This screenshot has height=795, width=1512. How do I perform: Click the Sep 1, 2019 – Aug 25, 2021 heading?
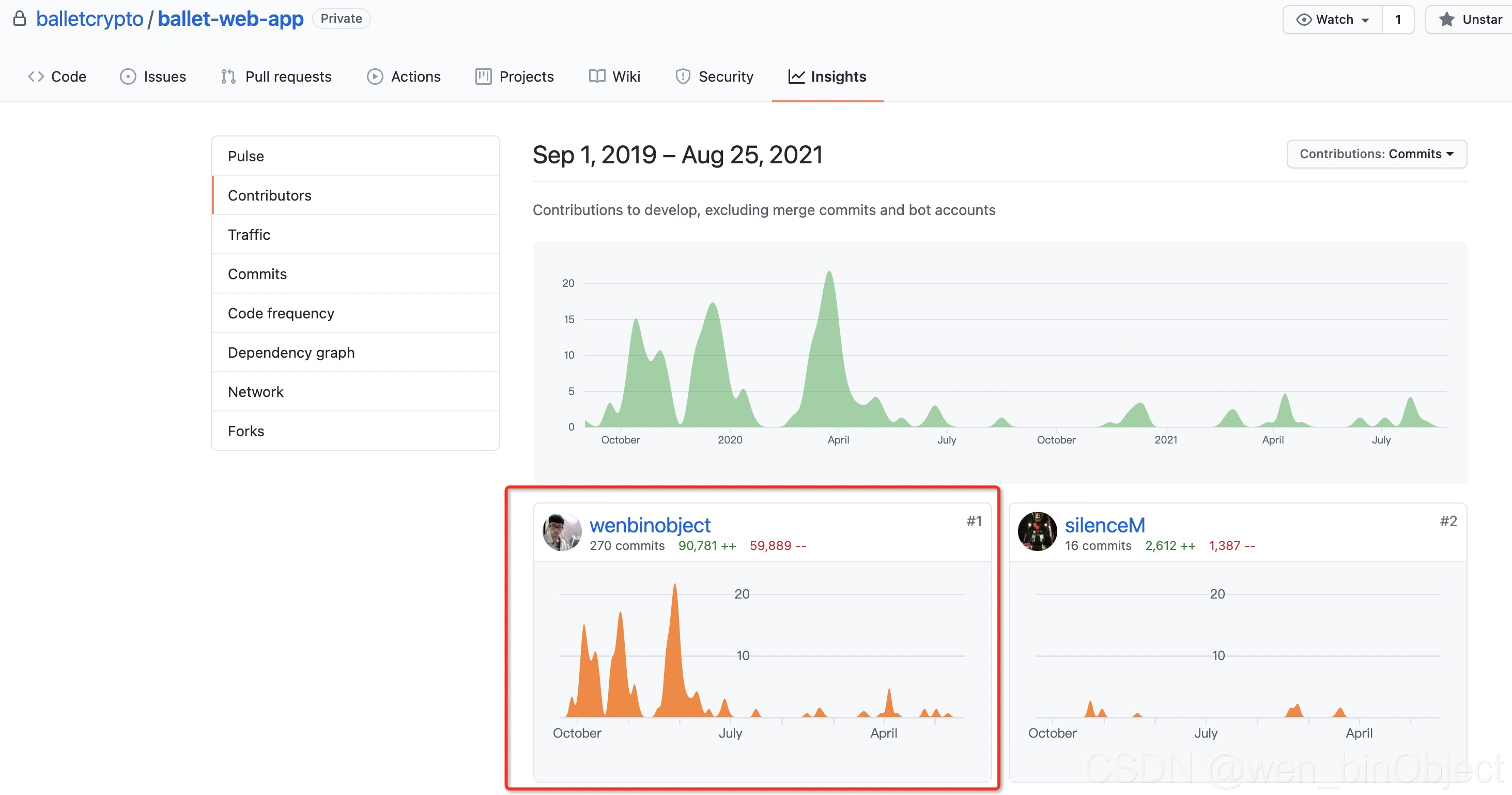(677, 155)
